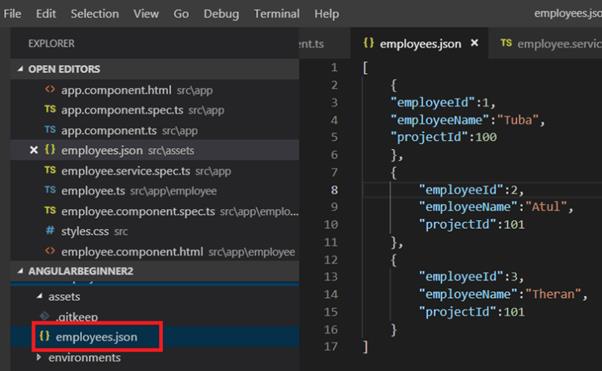Open styles.css in open editors
The image size is (602, 371).
[x=155, y=231]
